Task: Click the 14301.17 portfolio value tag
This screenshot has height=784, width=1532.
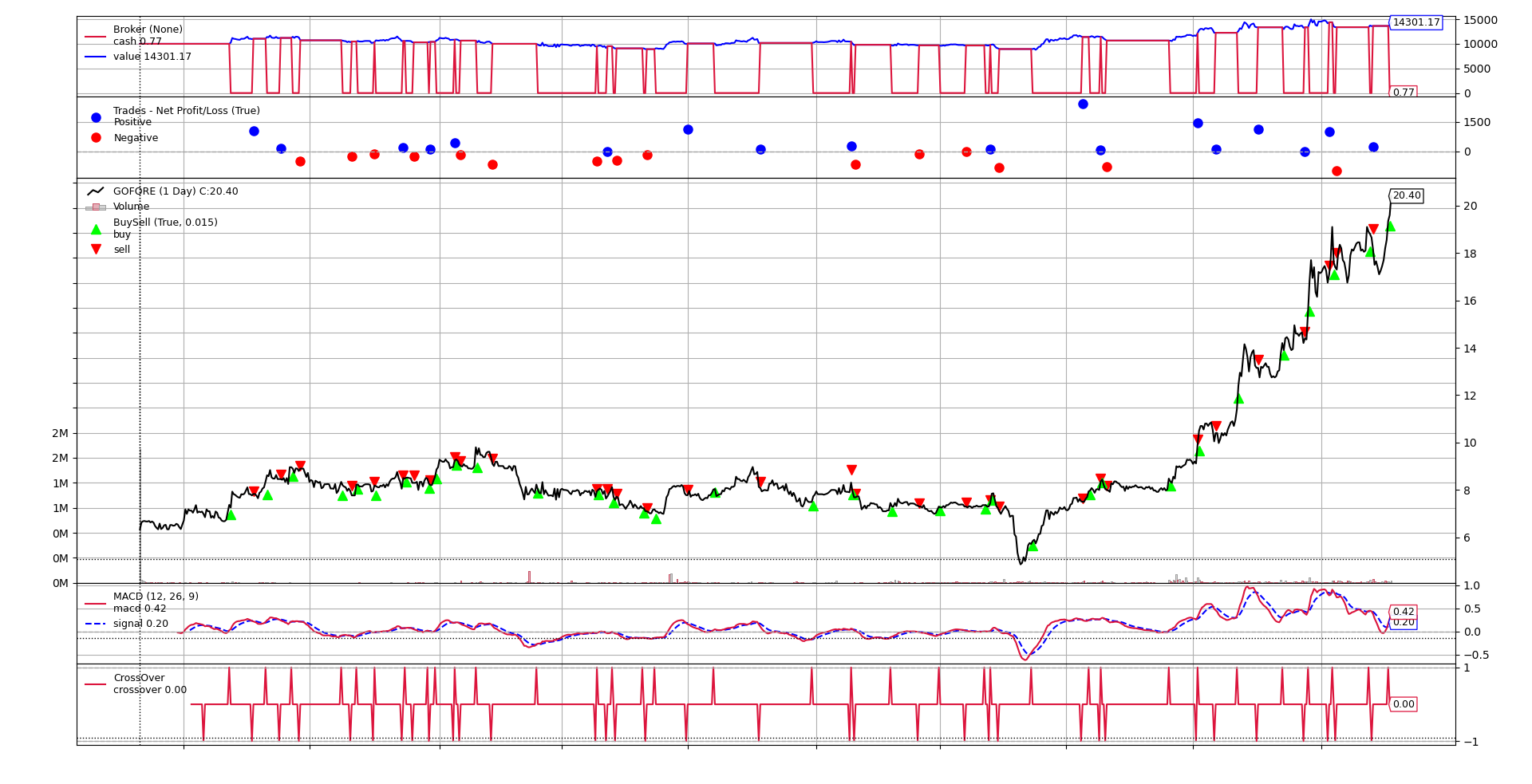Action: point(1416,22)
